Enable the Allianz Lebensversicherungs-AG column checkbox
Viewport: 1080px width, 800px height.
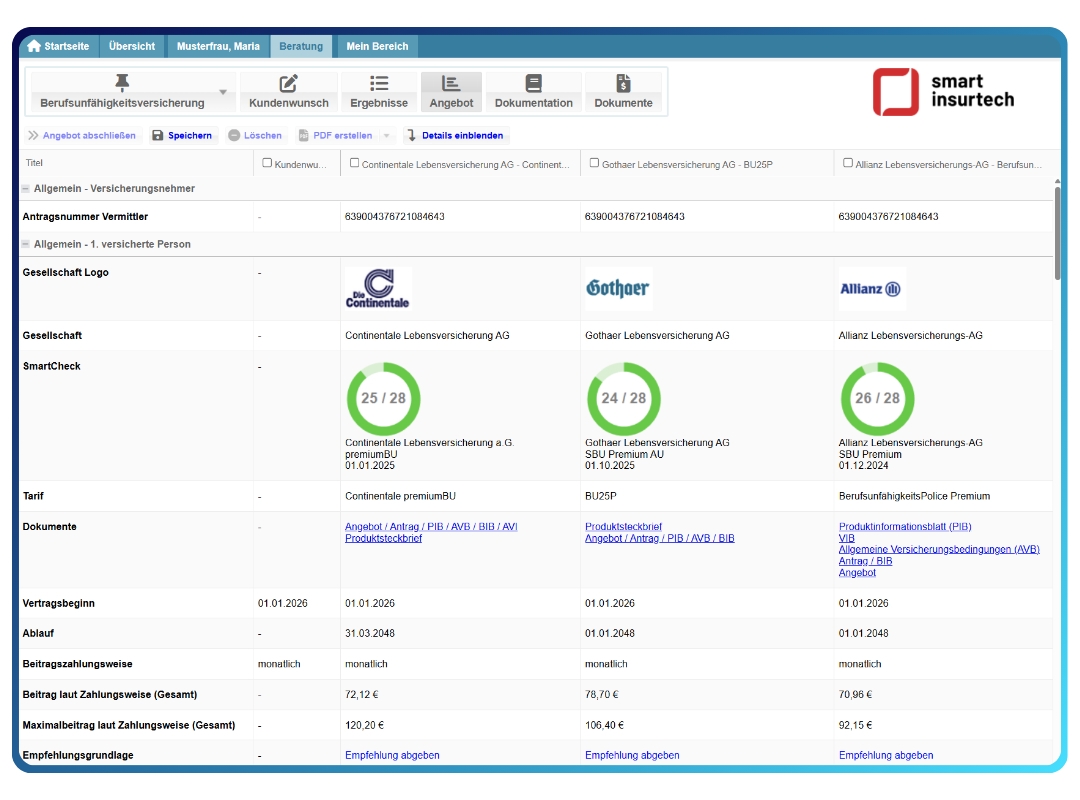click(848, 163)
